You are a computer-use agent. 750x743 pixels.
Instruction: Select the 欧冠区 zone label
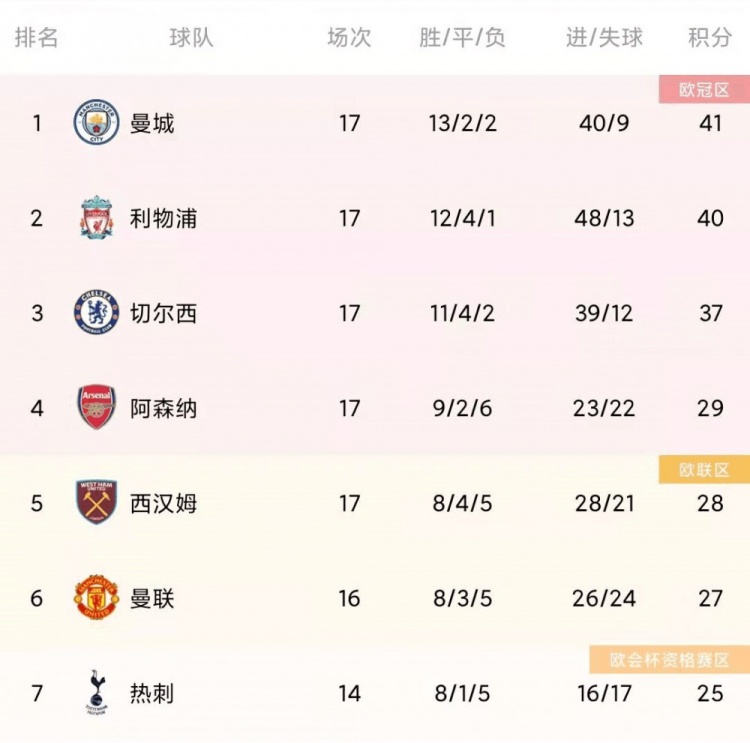pyautogui.click(x=704, y=89)
